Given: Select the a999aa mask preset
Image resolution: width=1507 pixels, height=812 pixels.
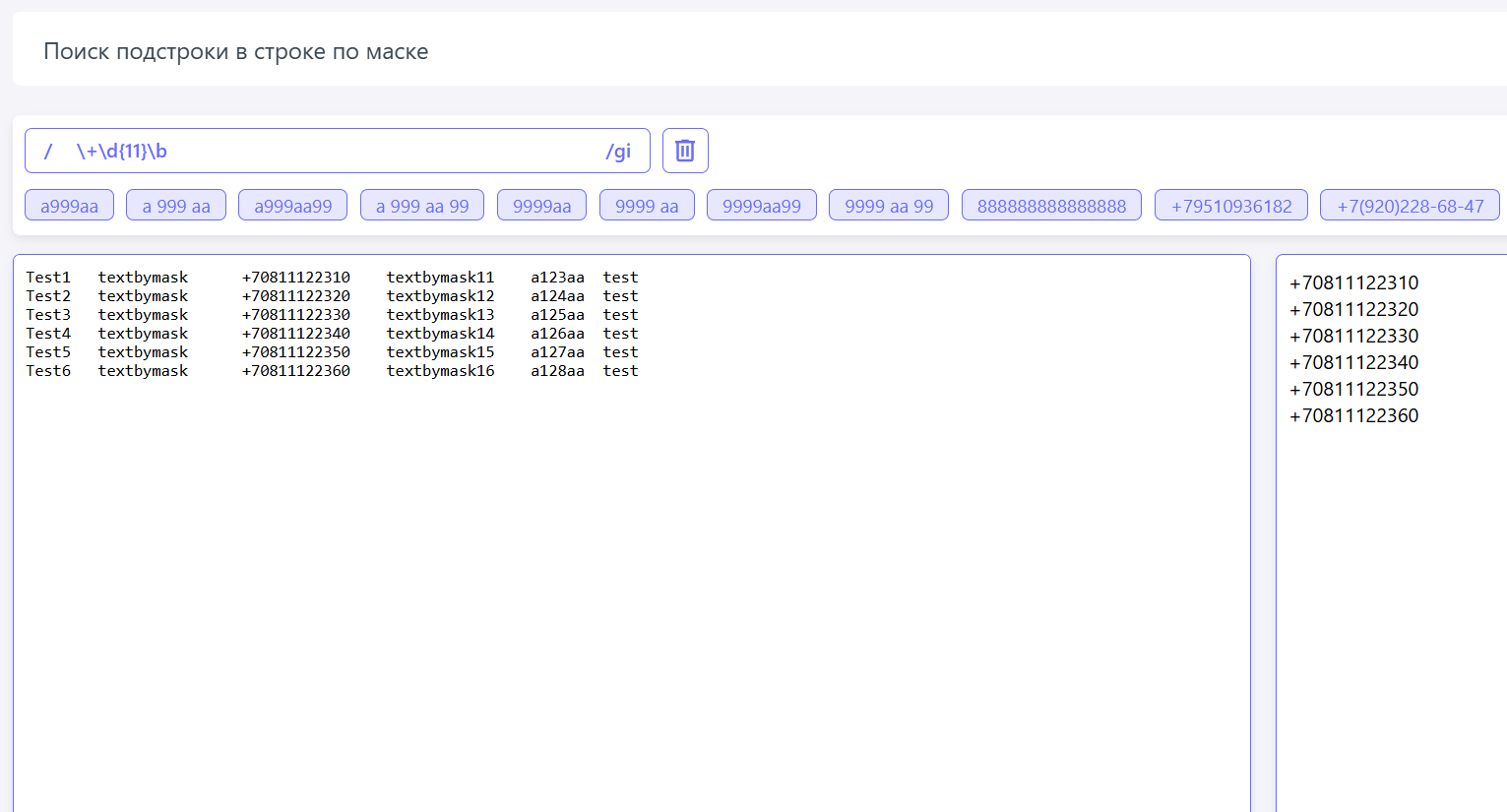Looking at the screenshot, I should click(69, 206).
